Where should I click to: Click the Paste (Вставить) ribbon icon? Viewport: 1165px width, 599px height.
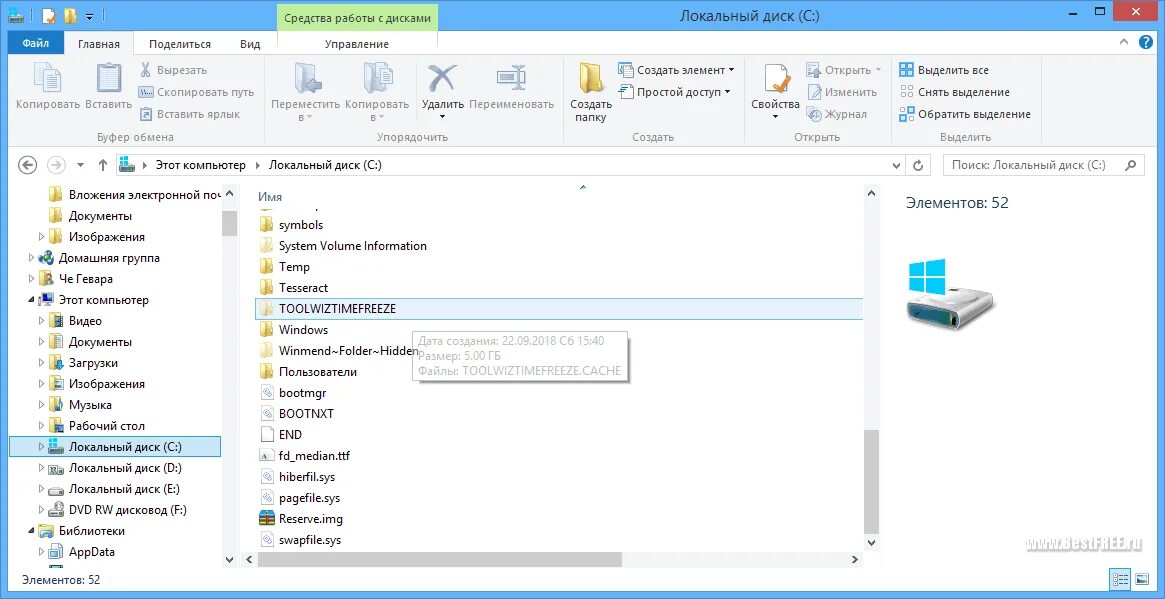click(108, 79)
